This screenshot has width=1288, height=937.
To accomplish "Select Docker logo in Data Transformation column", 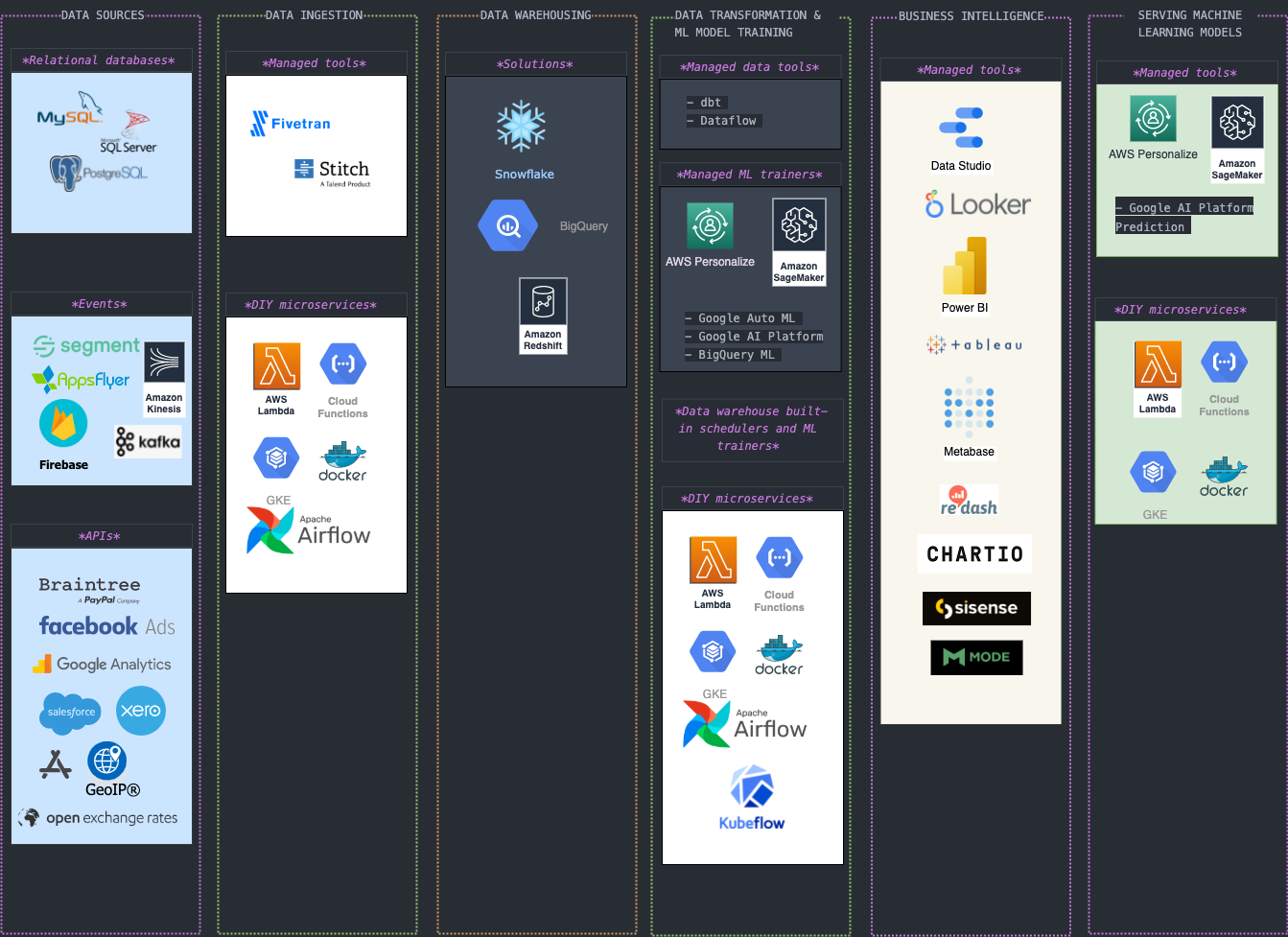I will tap(779, 656).
